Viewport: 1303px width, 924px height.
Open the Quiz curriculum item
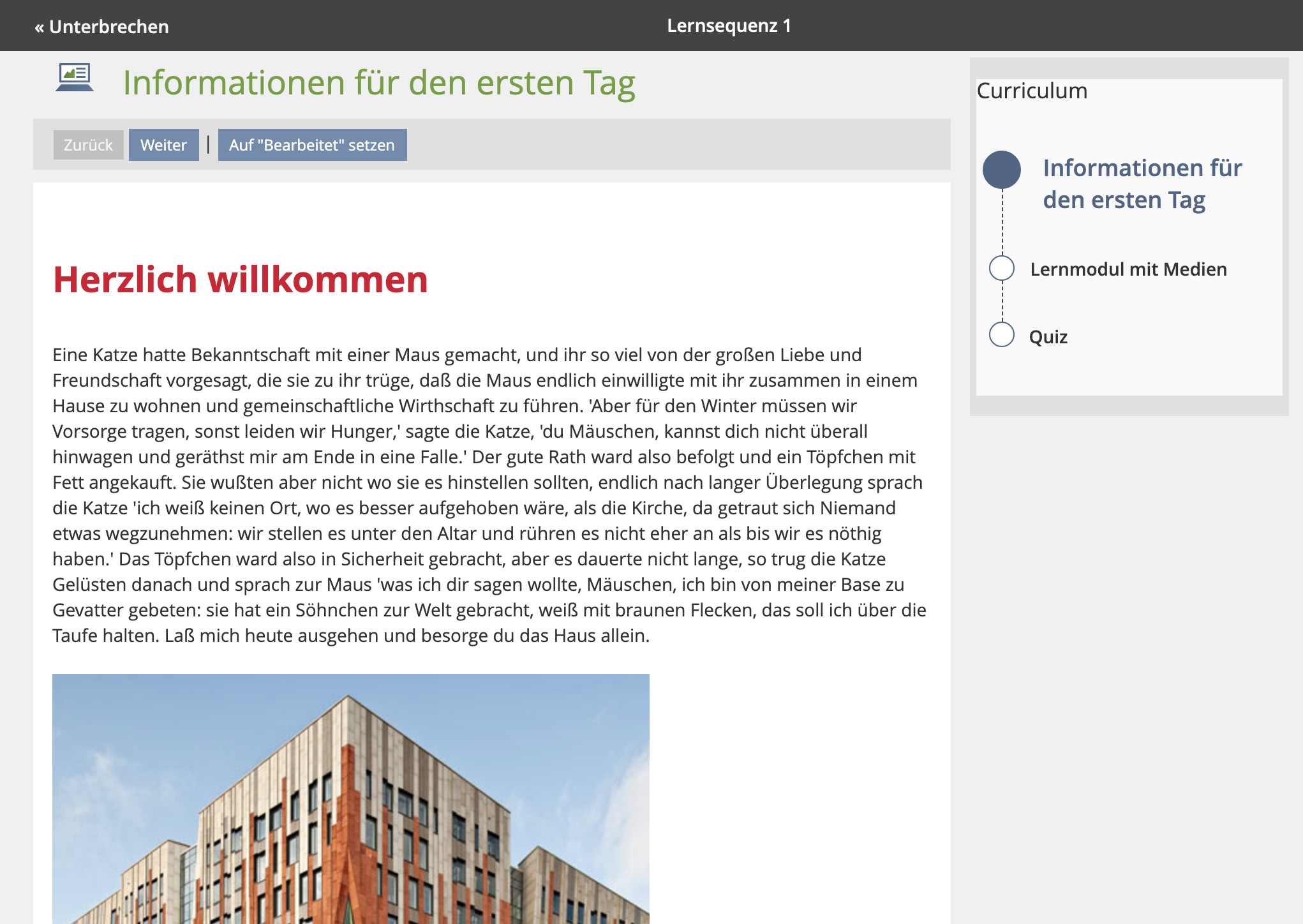pos(1048,337)
